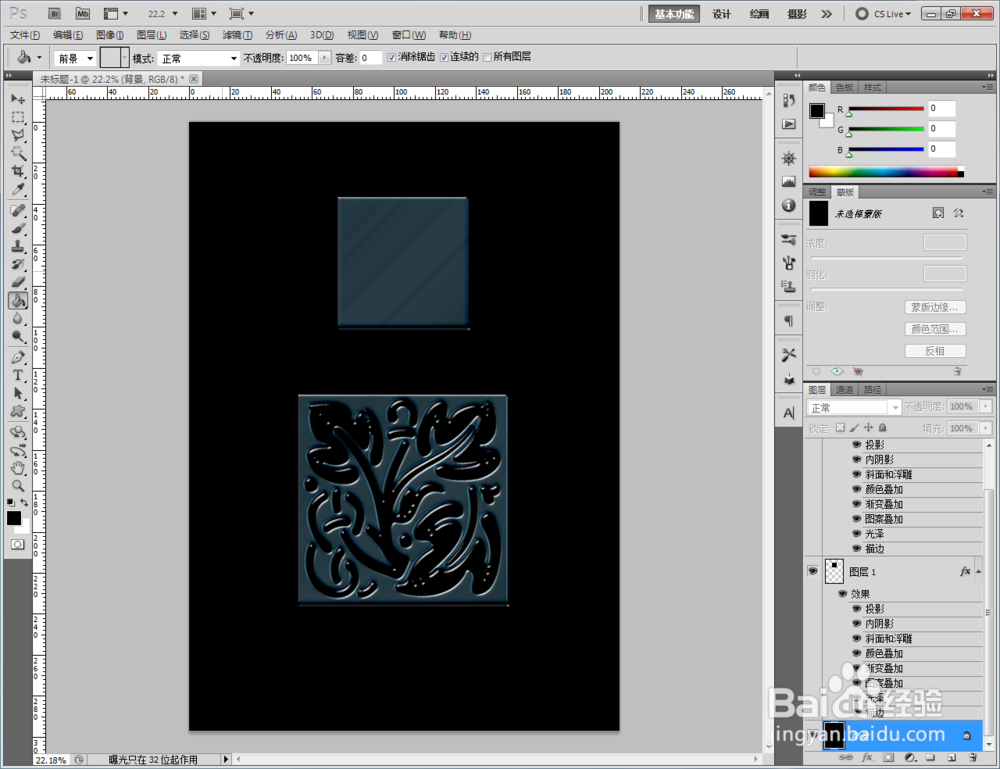Open the 文件 menu

pyautogui.click(x=25, y=35)
